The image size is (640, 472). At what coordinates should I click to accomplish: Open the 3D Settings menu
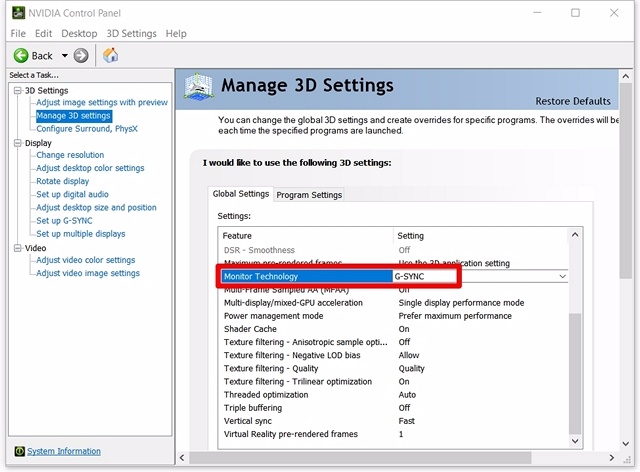131,33
